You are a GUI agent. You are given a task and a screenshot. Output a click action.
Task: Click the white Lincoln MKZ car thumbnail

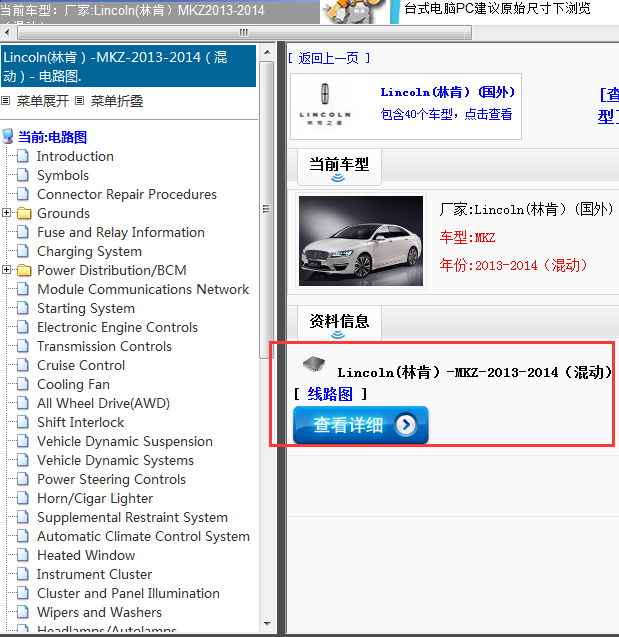pyautogui.click(x=361, y=241)
